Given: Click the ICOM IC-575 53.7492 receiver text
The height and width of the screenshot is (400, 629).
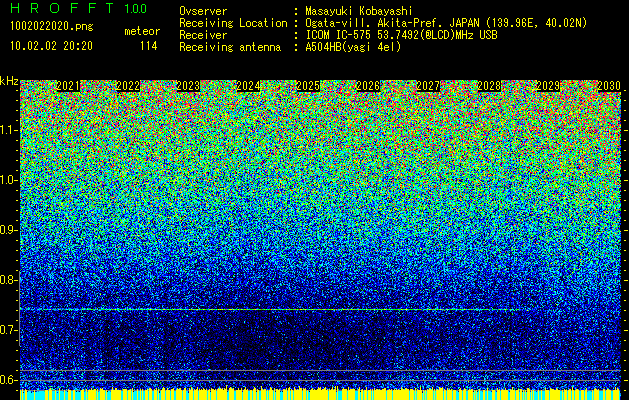Looking at the screenshot, I should [x=401, y=35].
